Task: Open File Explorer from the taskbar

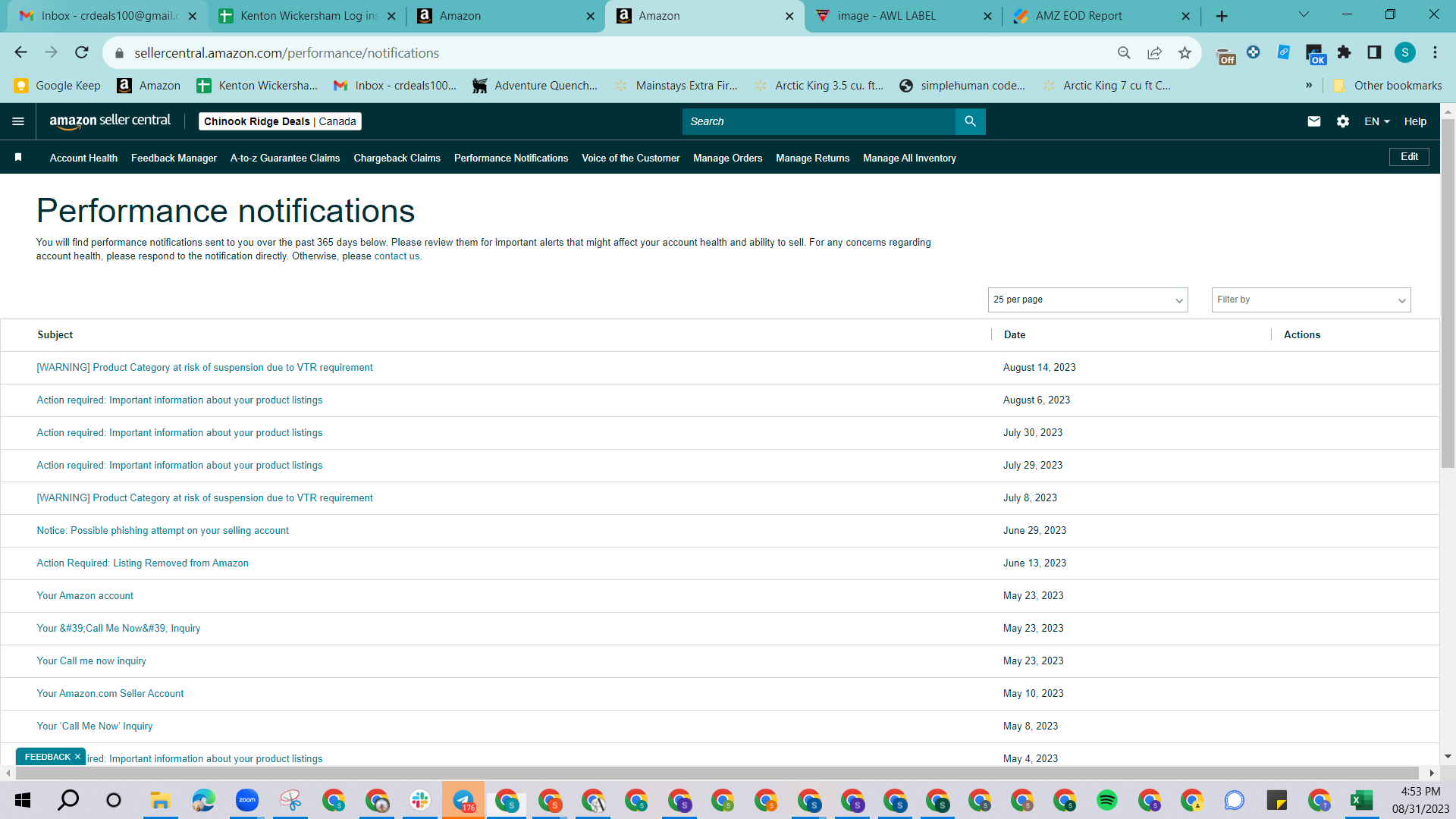Action: coord(160,800)
